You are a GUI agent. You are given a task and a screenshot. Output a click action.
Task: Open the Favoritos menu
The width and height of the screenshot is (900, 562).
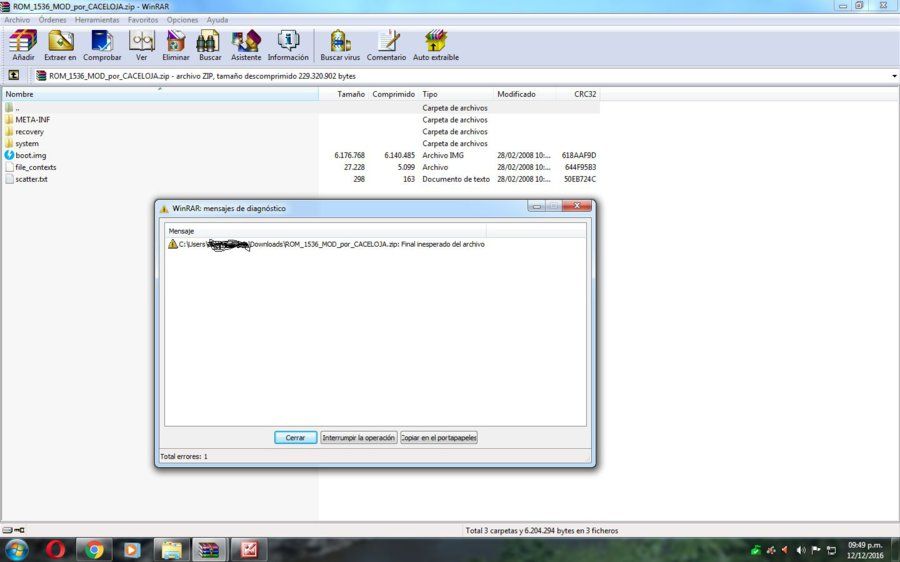(x=143, y=20)
